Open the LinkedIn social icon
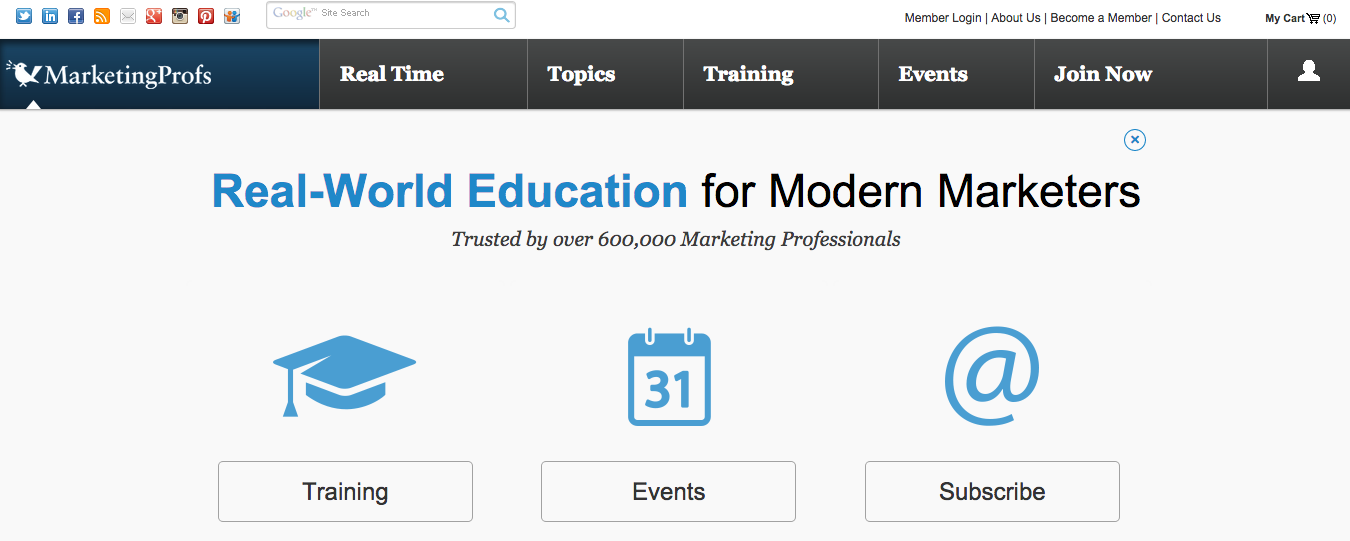The image size is (1350, 541). click(x=50, y=16)
